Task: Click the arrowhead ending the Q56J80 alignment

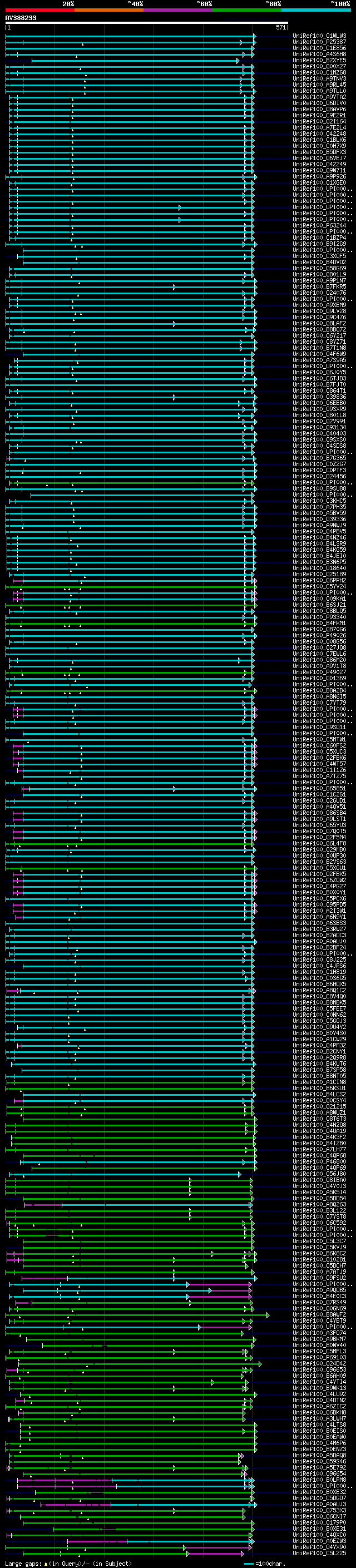Action: [239, 1174]
